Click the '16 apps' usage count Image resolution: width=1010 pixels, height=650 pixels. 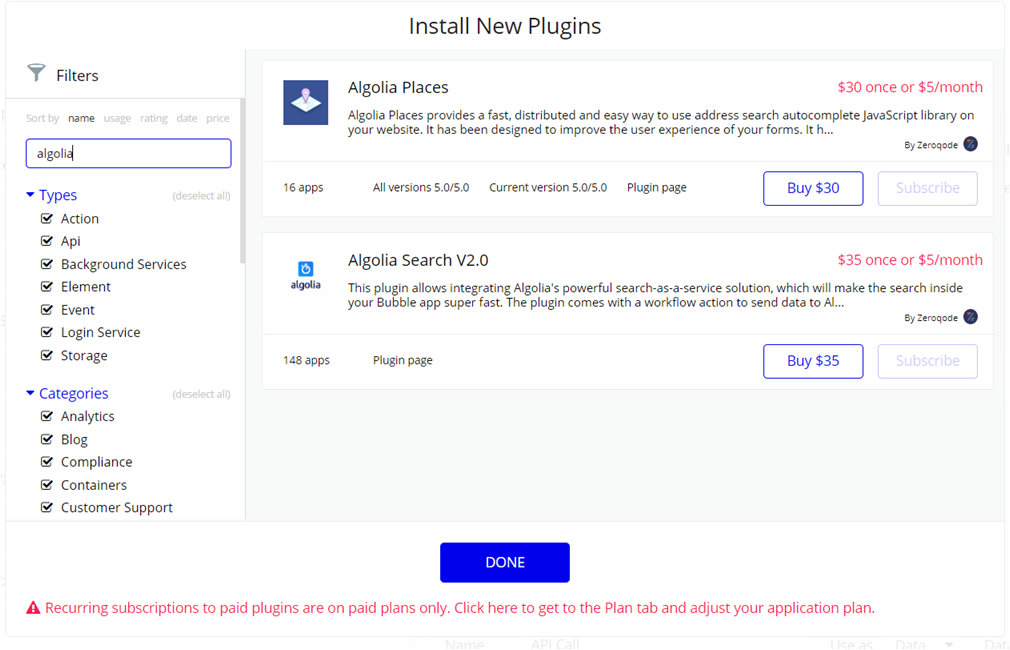click(303, 187)
